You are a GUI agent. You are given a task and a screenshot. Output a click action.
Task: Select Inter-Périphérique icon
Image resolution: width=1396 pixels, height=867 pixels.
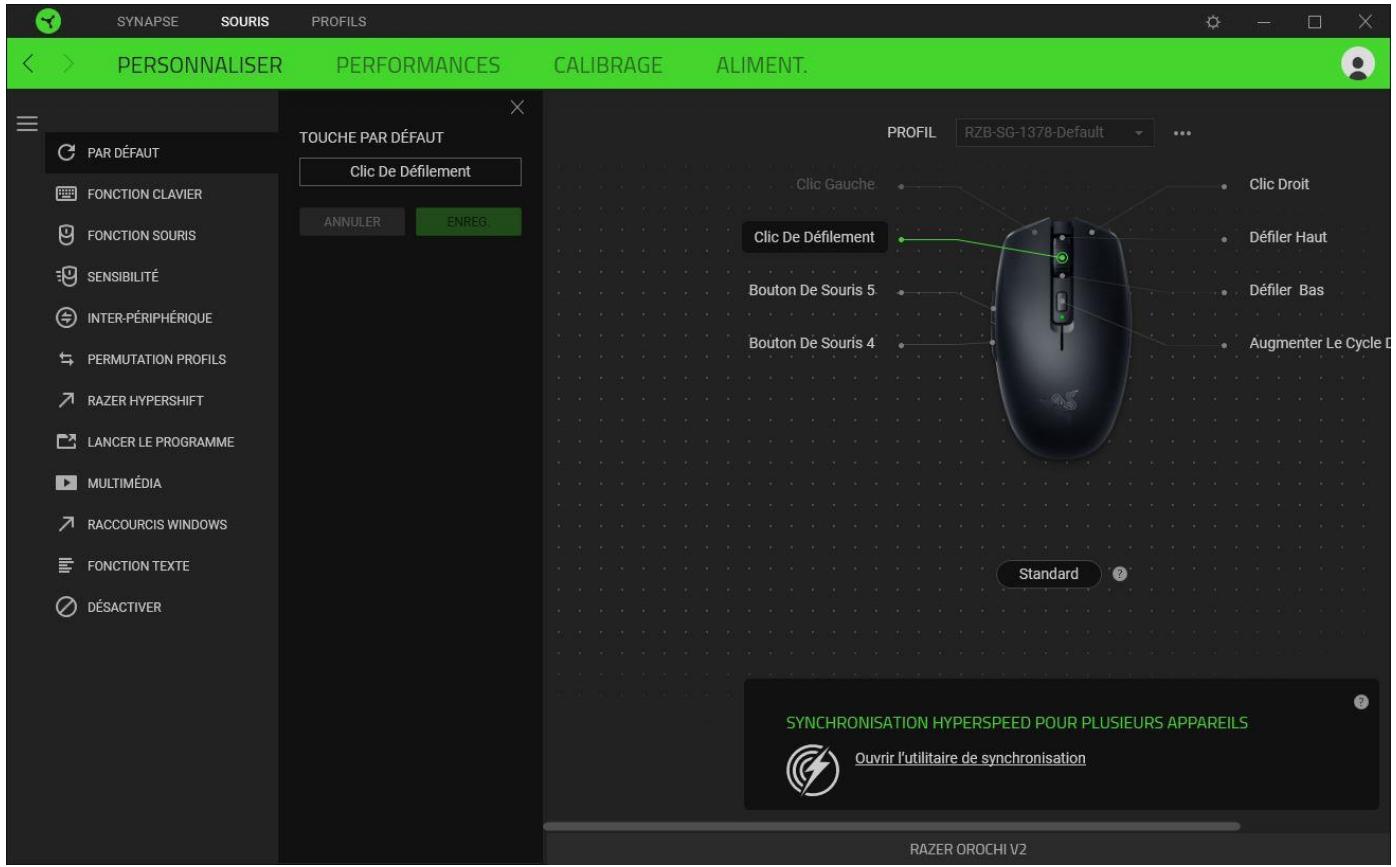67,318
